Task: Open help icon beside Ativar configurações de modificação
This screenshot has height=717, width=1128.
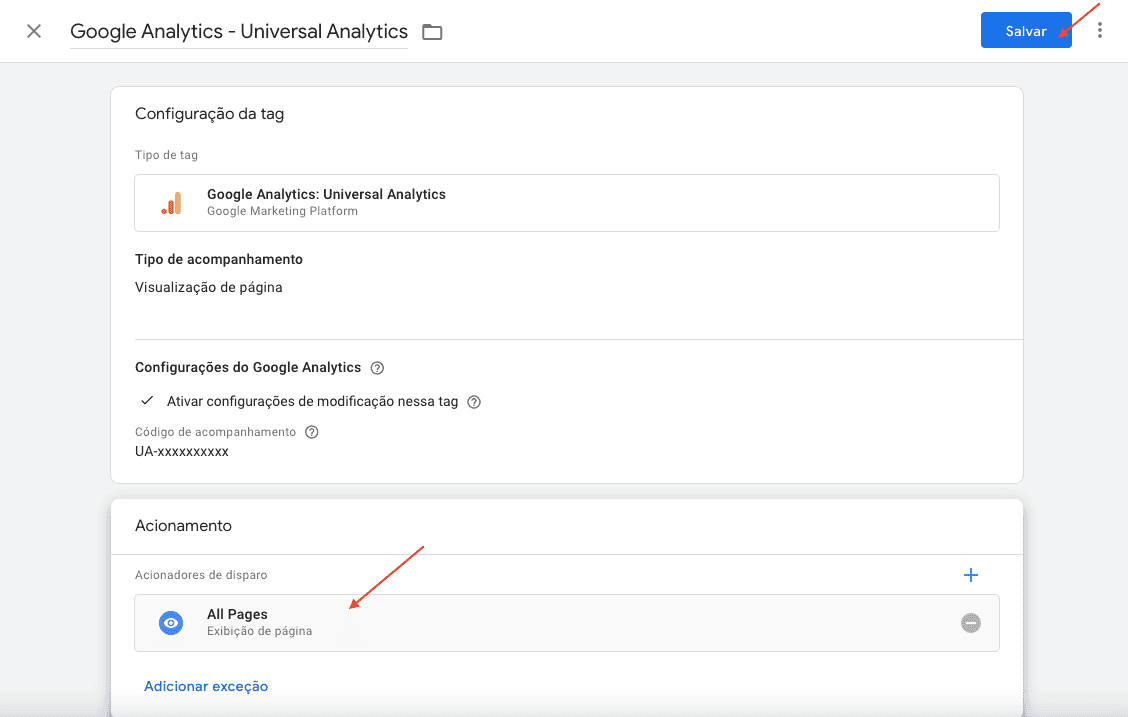Action: [x=473, y=402]
